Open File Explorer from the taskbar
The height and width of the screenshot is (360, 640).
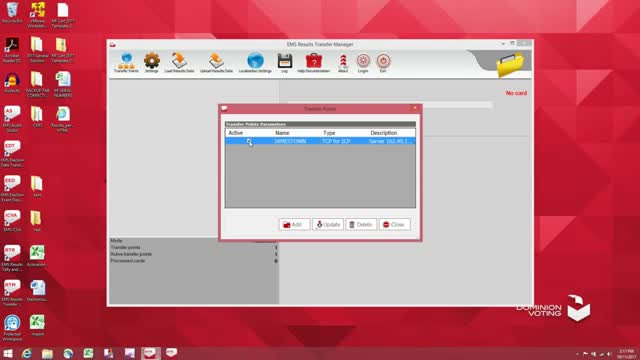[47, 353]
